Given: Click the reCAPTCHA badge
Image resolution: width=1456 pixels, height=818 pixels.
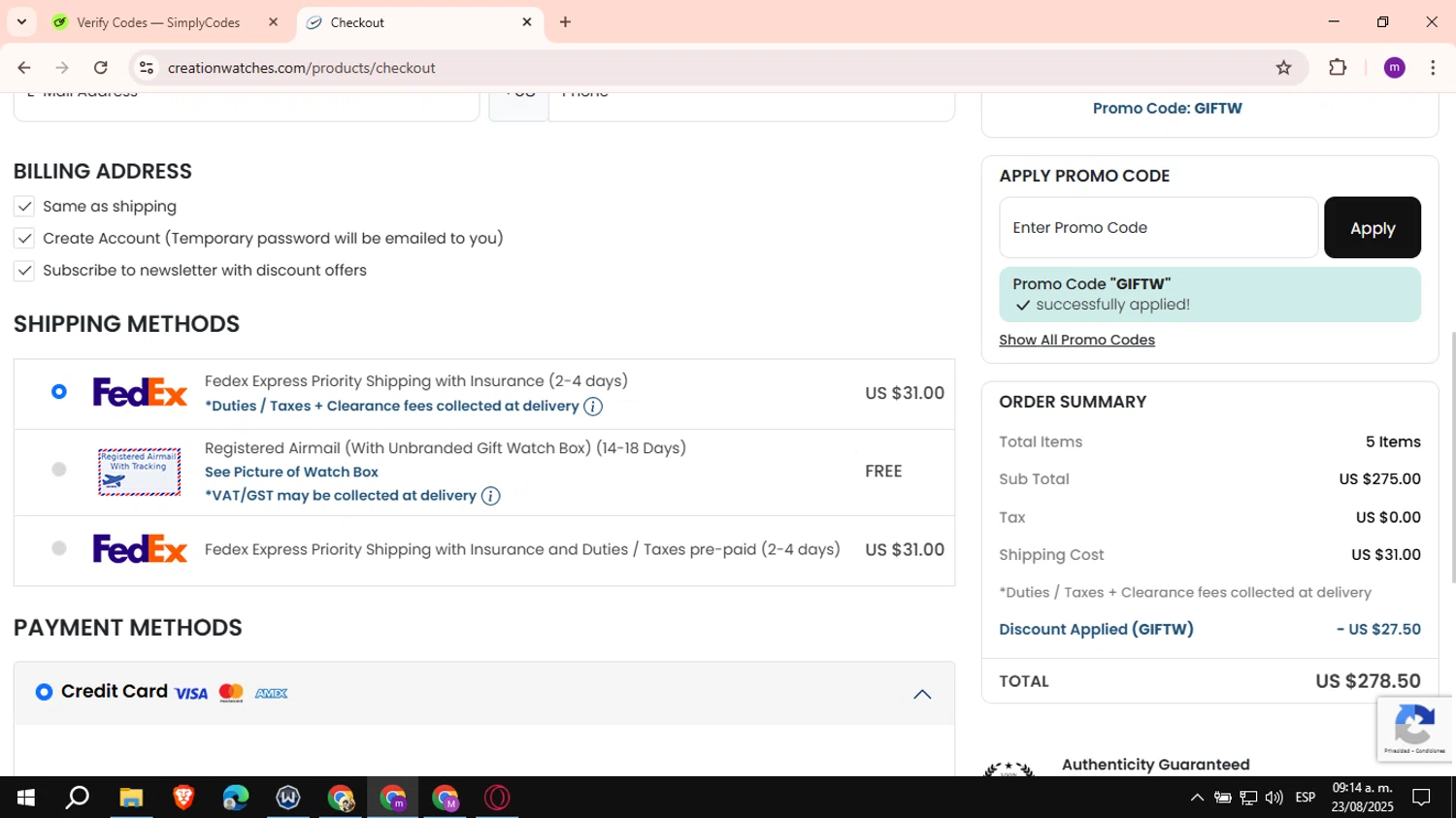Looking at the screenshot, I should pos(1414,729).
